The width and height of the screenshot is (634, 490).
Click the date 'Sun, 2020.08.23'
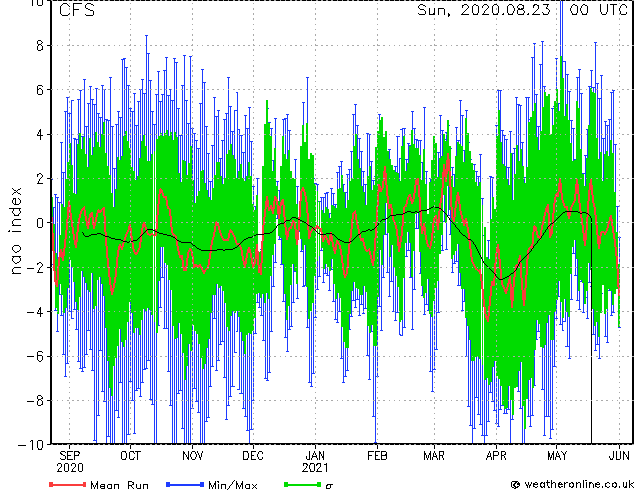pos(484,10)
